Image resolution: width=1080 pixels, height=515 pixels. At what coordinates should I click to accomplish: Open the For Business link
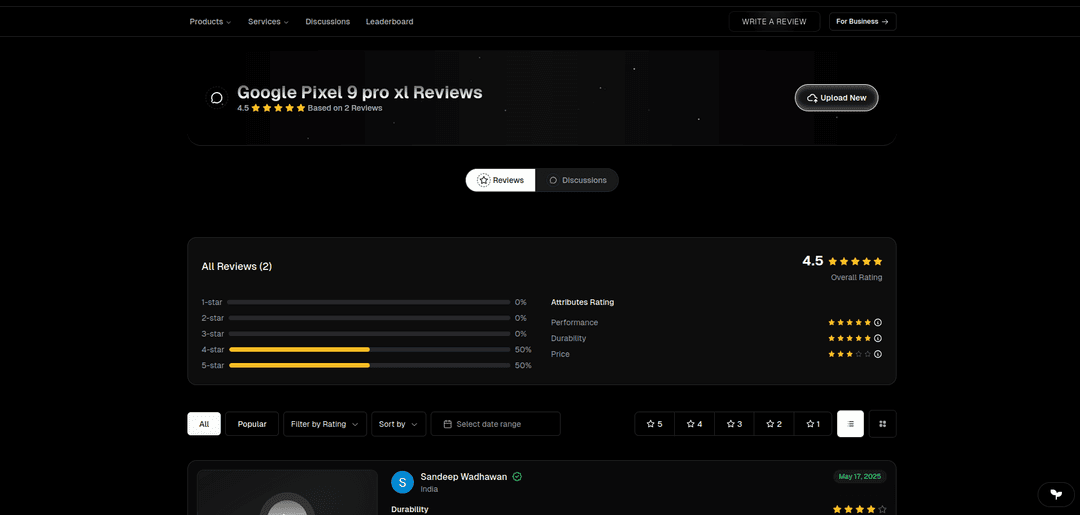pos(862,21)
